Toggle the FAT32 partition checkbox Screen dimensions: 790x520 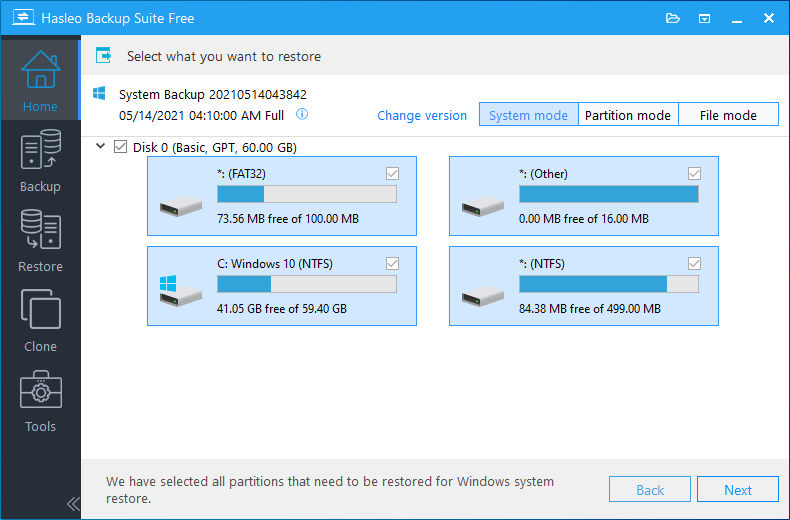click(x=392, y=174)
